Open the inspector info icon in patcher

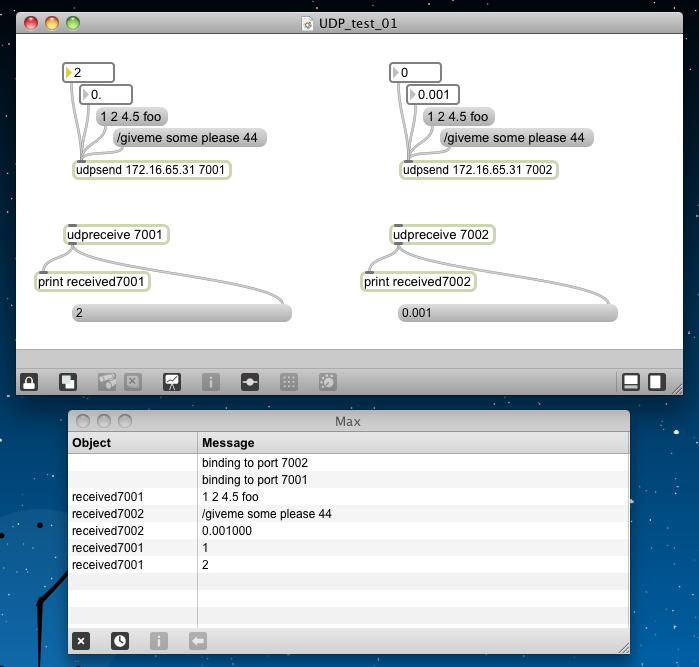[x=211, y=382]
